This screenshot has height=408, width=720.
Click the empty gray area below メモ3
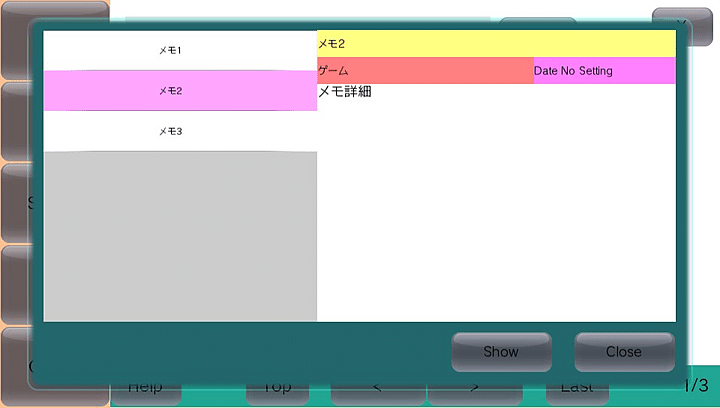click(x=180, y=236)
